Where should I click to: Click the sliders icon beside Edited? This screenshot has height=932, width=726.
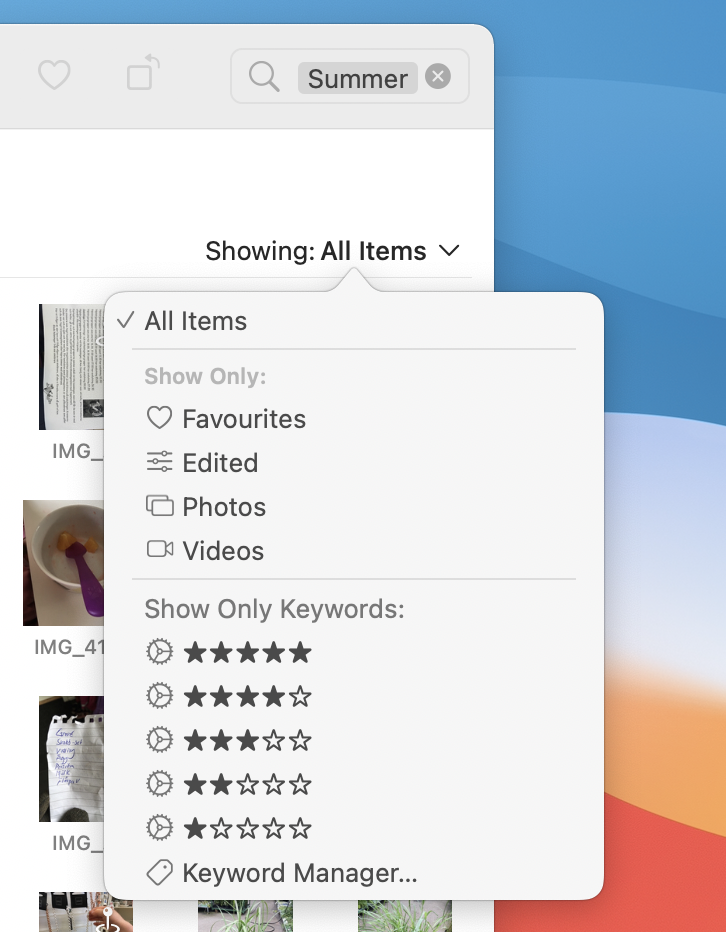click(x=159, y=462)
